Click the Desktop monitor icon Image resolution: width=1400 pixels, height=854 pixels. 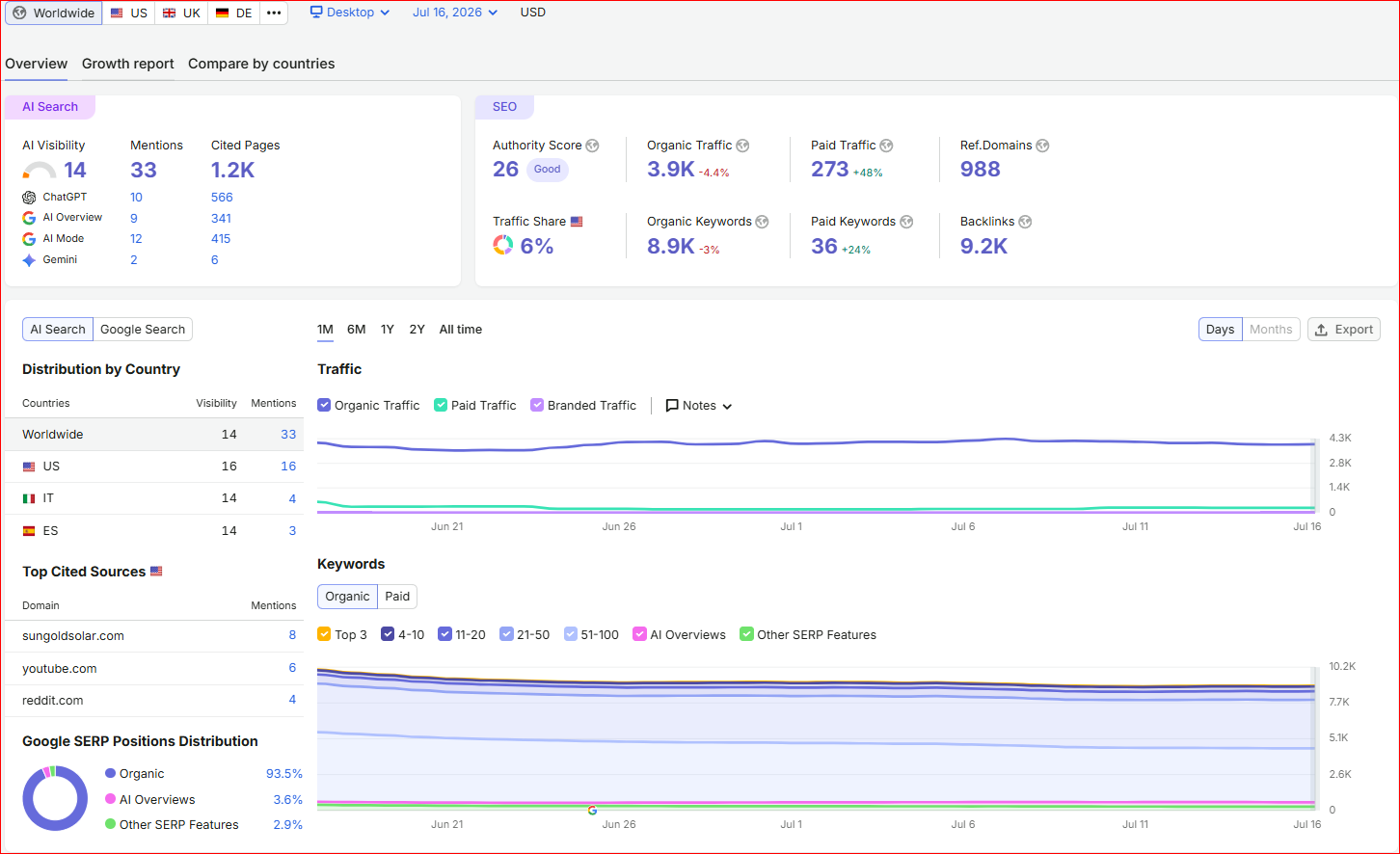[x=316, y=13]
